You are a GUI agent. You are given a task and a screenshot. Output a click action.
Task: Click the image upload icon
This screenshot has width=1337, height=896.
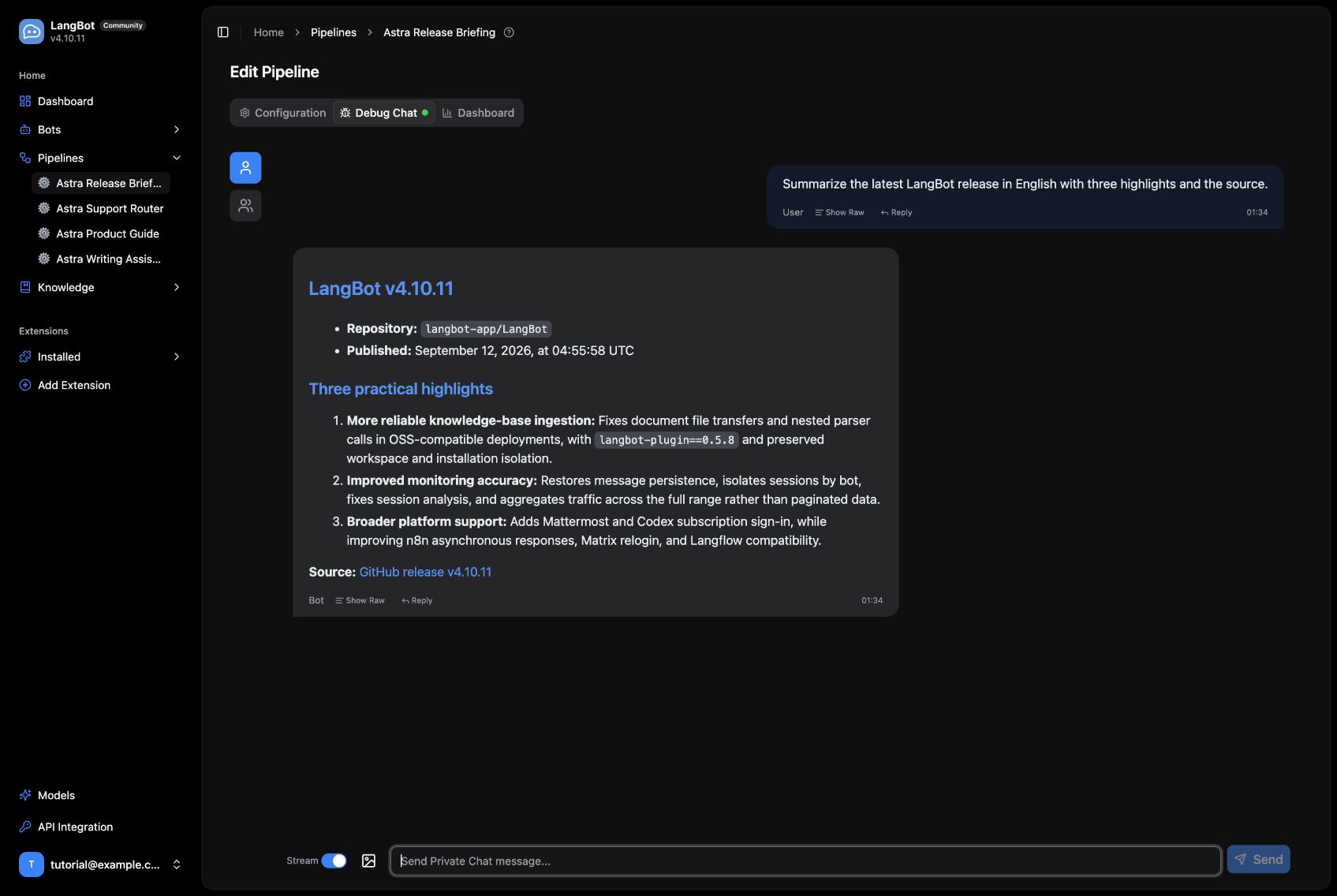(368, 861)
